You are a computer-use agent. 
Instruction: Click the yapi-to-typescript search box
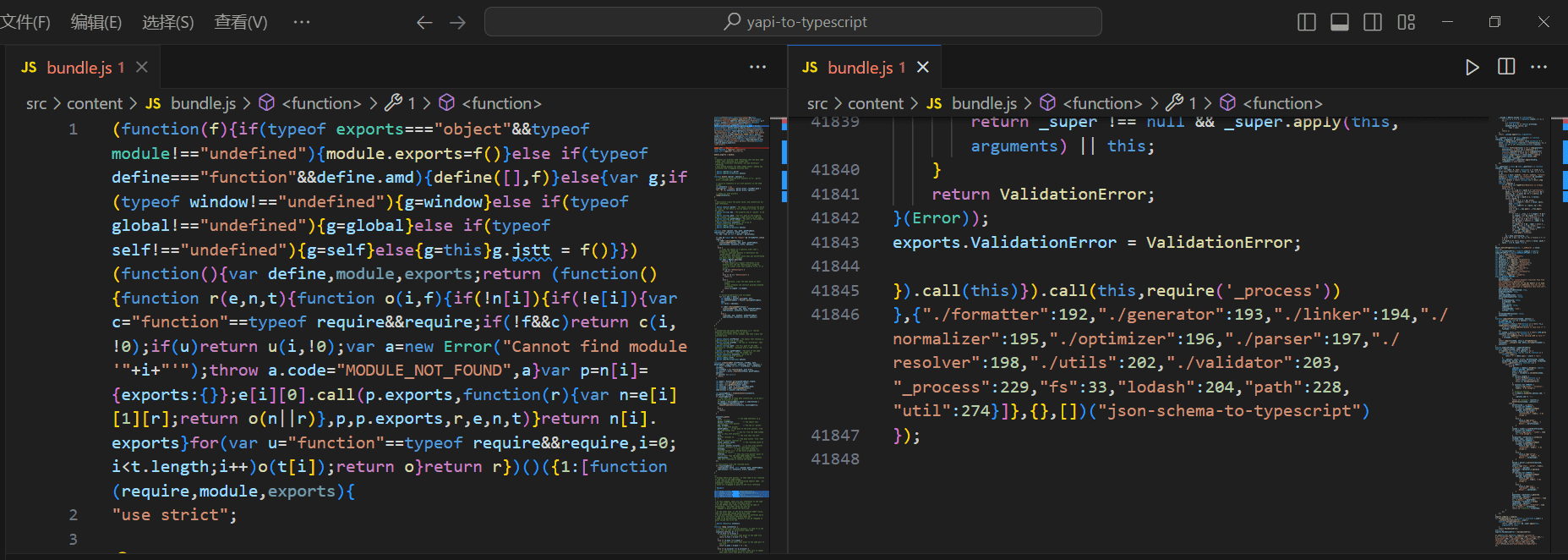coord(793,22)
